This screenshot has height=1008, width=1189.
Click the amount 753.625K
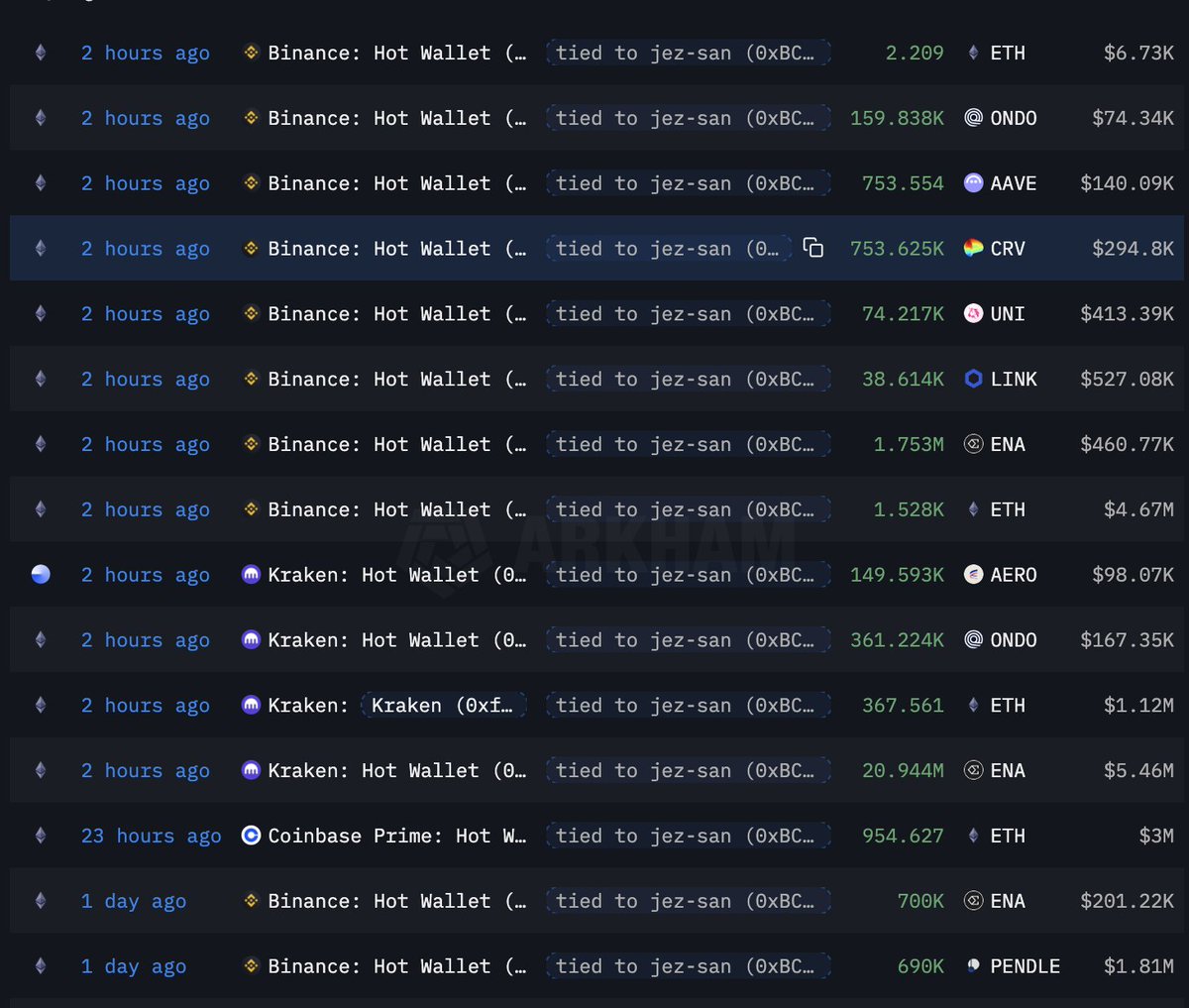(898, 249)
